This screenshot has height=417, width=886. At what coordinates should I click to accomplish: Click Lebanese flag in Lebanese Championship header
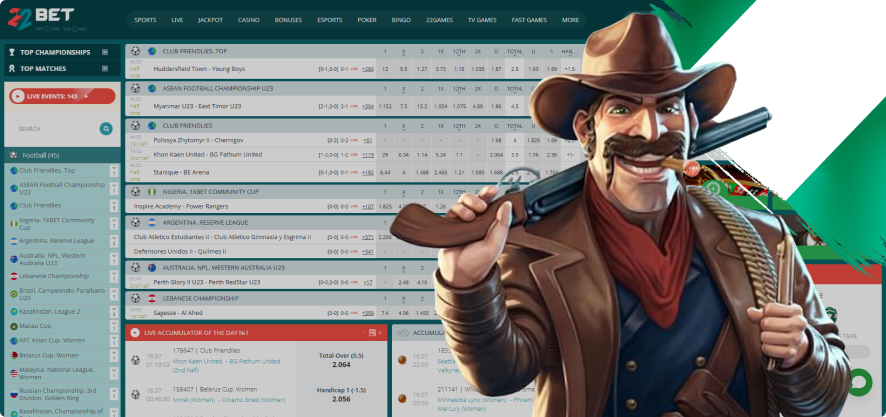(152, 298)
